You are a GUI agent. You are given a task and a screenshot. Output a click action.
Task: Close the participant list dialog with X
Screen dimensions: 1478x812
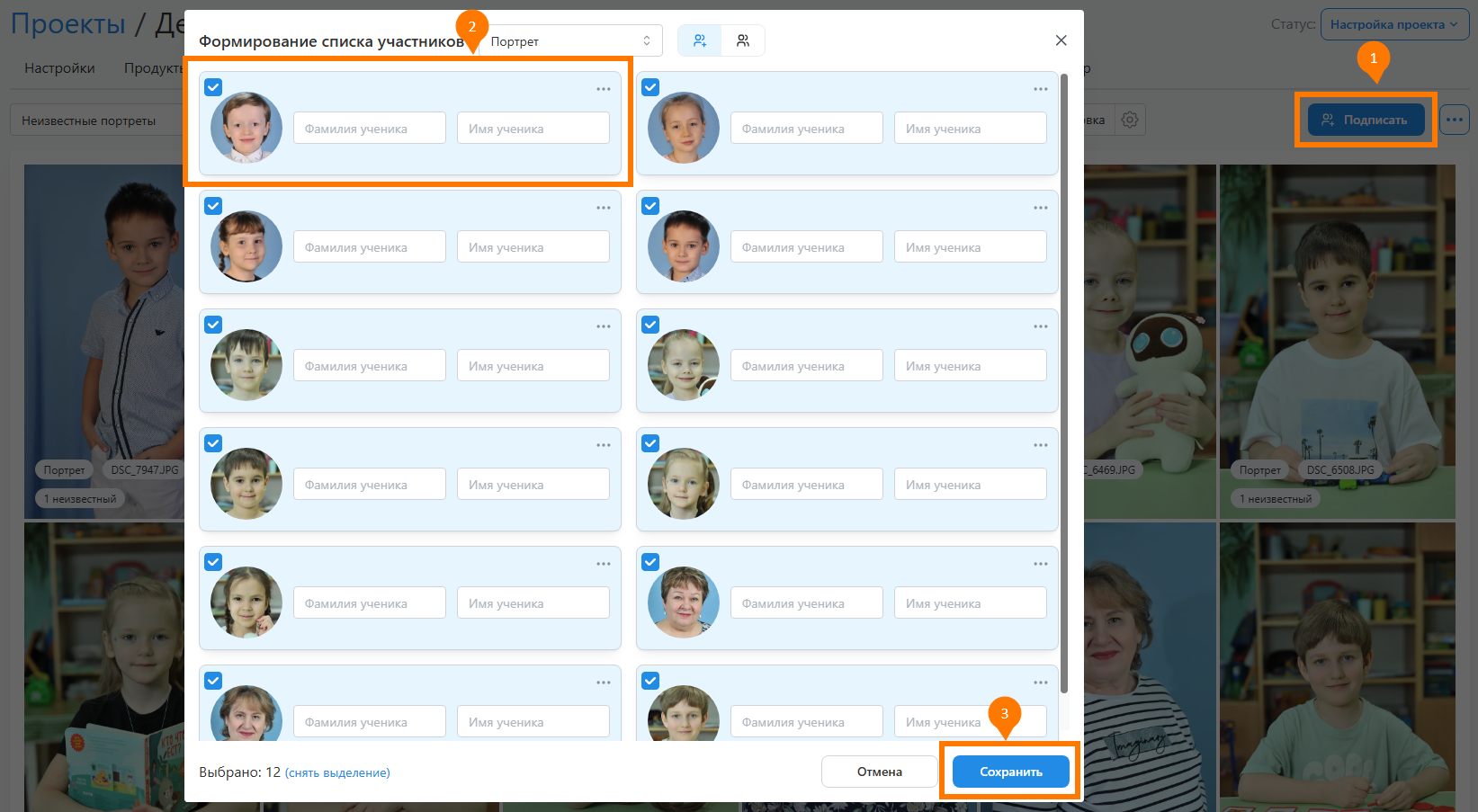[1061, 40]
